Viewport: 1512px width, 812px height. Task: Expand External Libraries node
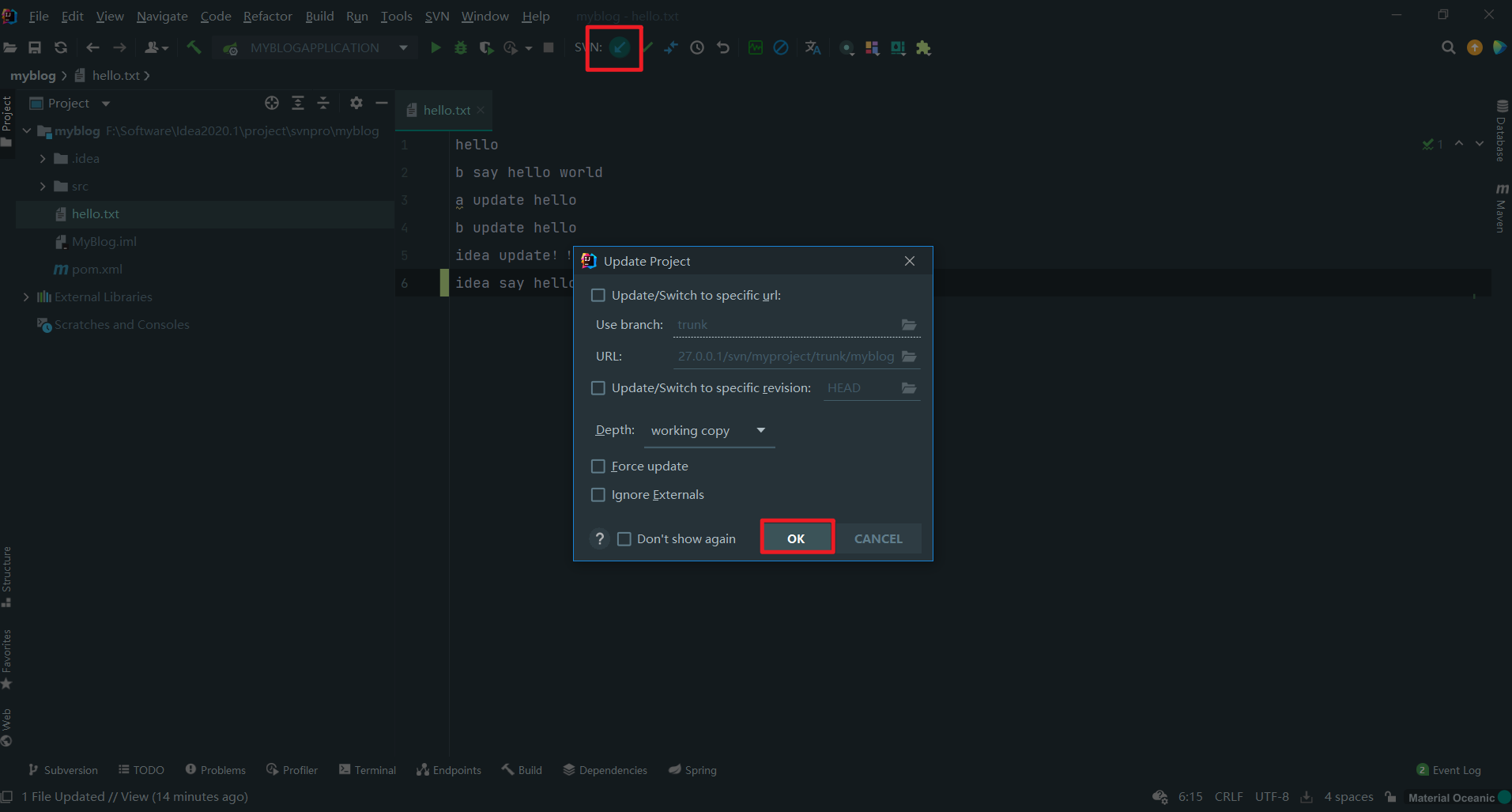click(x=26, y=296)
